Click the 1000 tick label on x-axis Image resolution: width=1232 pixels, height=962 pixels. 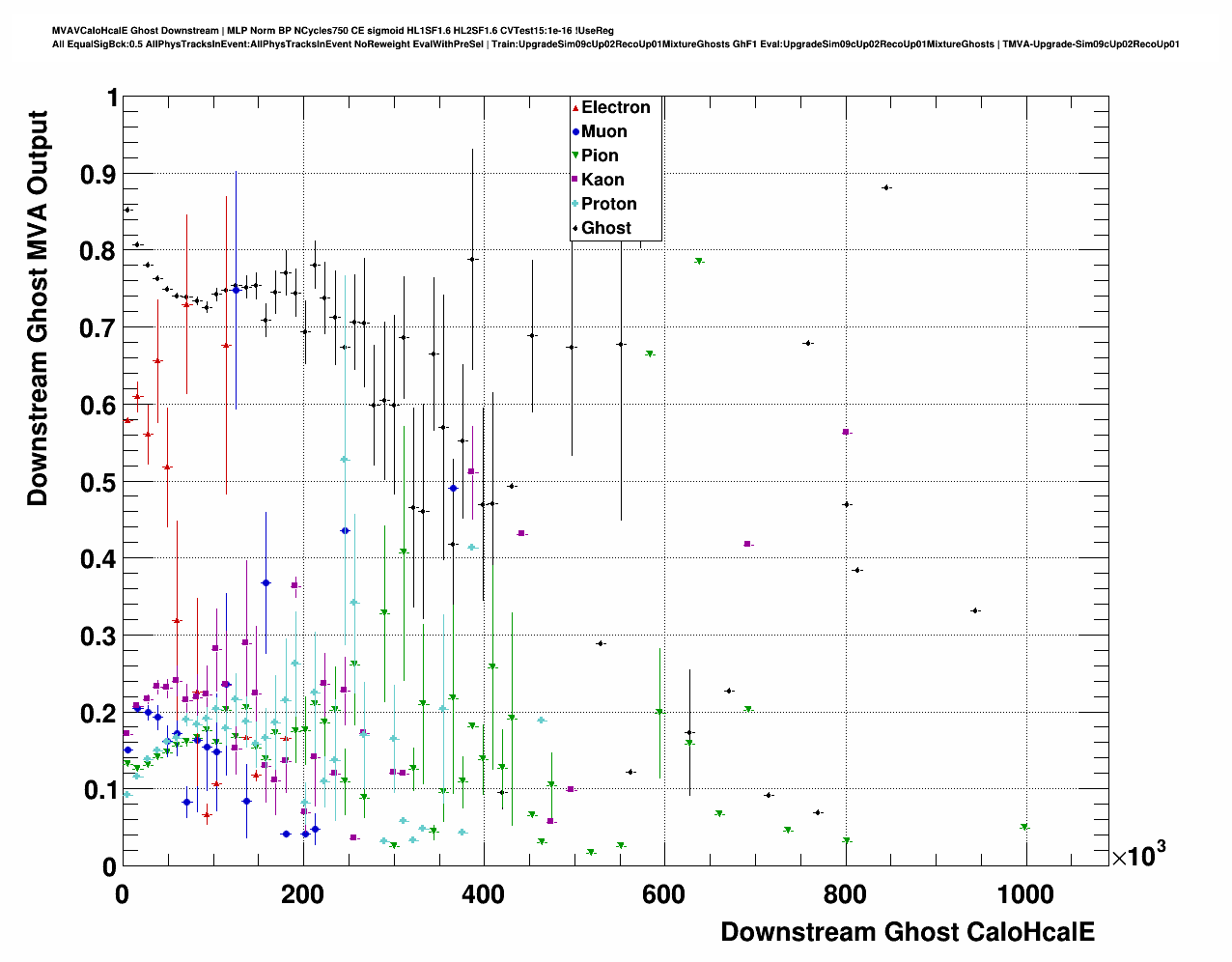[1025, 895]
